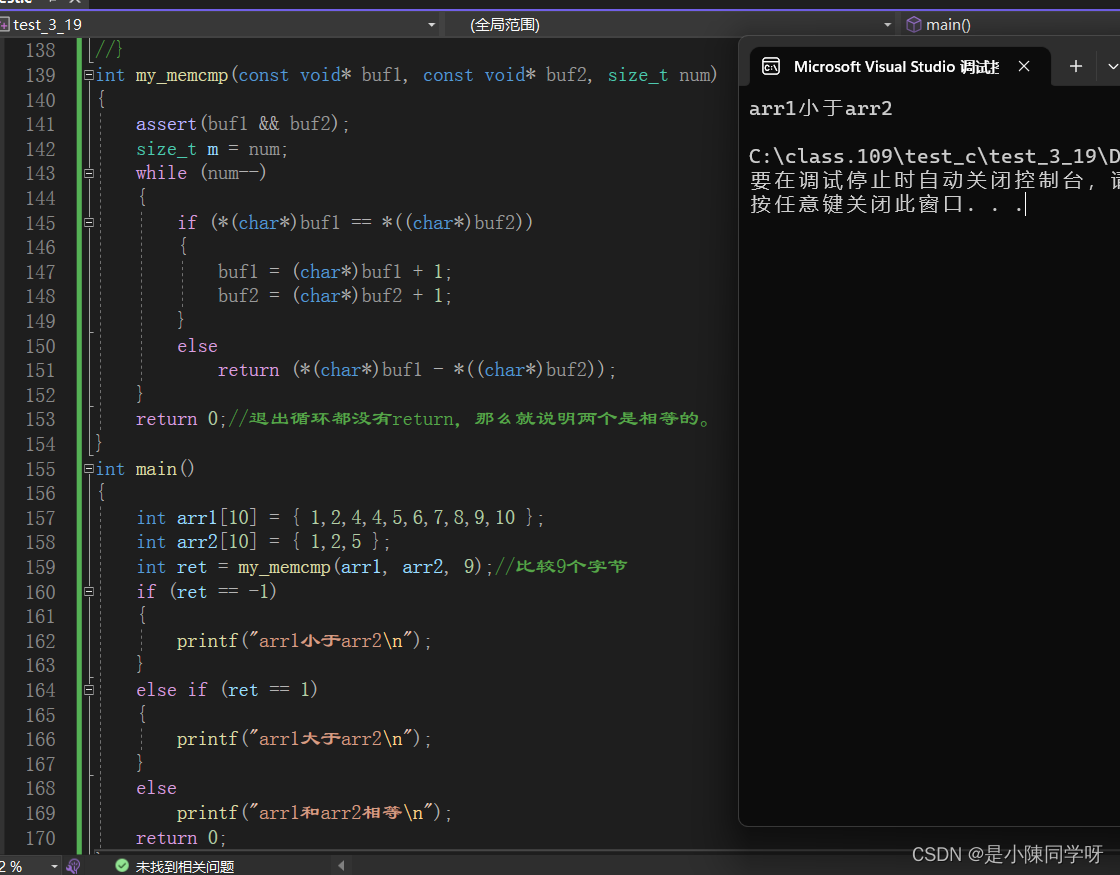Image resolution: width=1120 pixels, height=875 pixels.
Task: Click the horizontal scrollbar left arrow
Action: [341, 866]
